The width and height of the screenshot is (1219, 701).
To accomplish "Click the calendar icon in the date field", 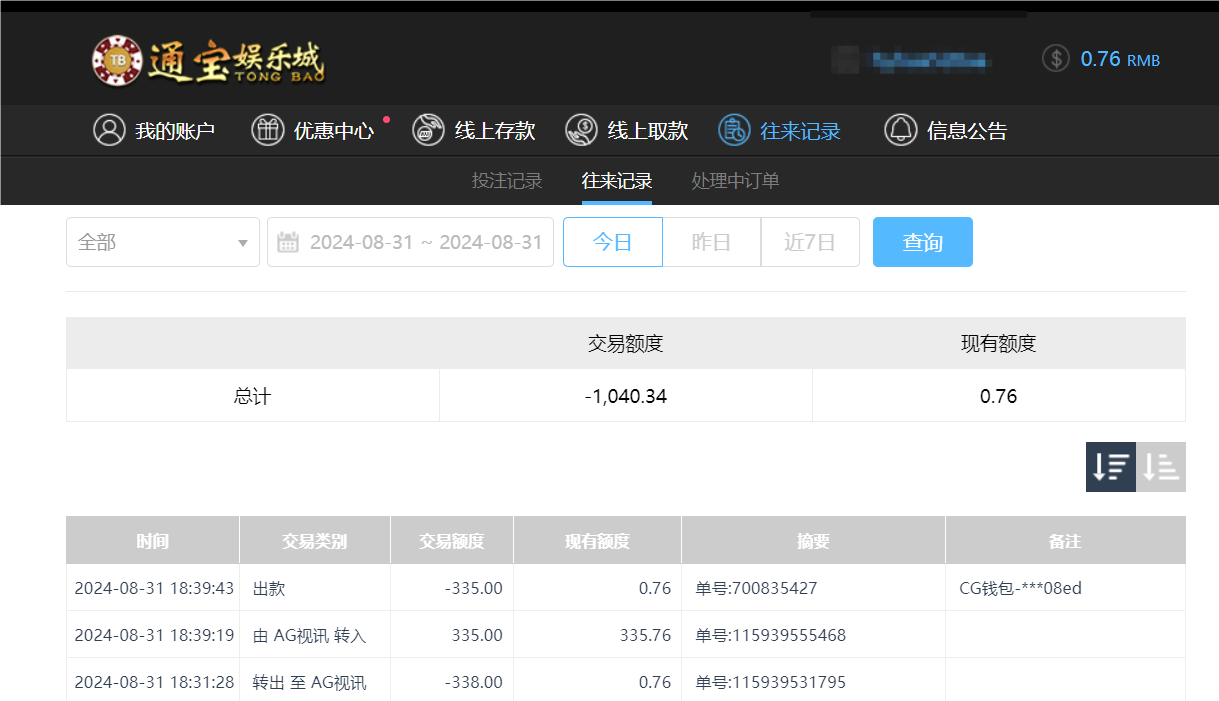I will pos(288,241).
